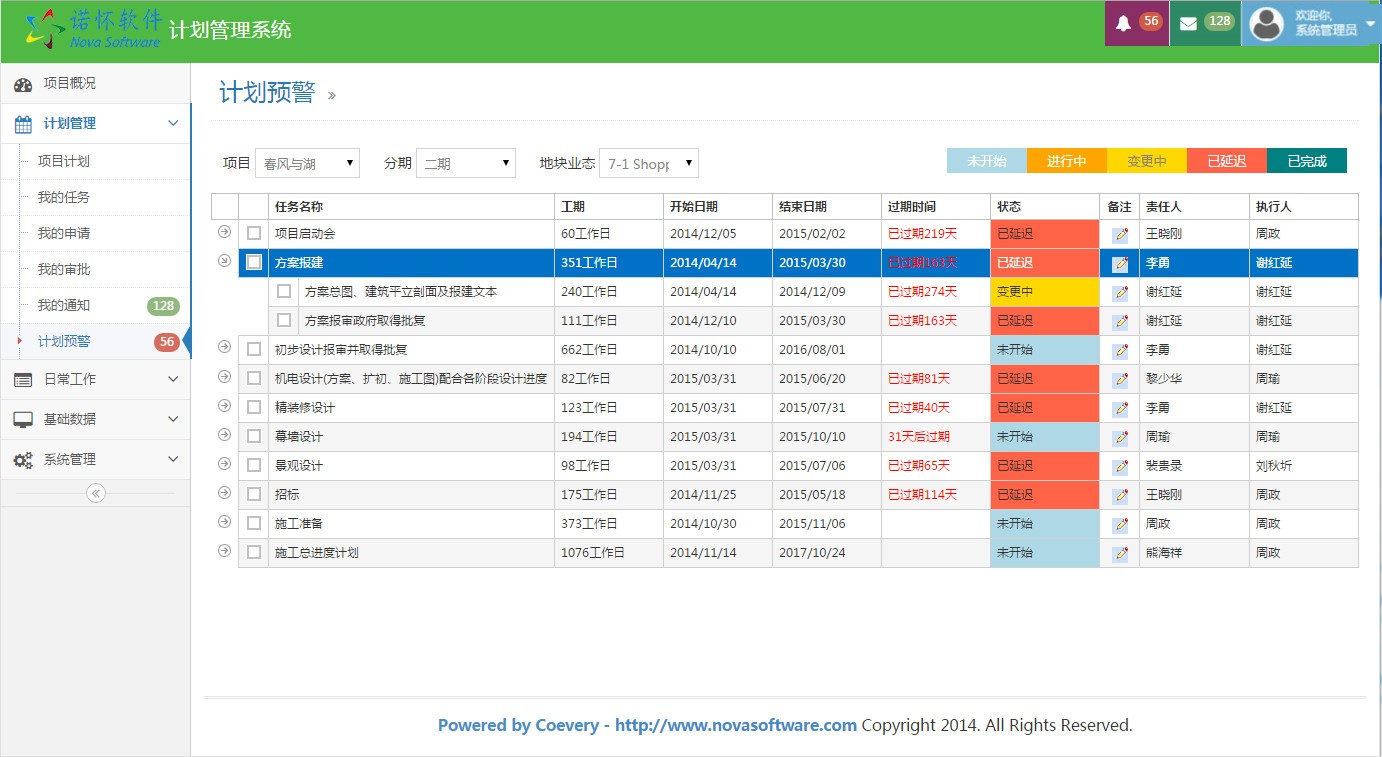Open the 分期 dropdown showing 二期

click(x=465, y=163)
